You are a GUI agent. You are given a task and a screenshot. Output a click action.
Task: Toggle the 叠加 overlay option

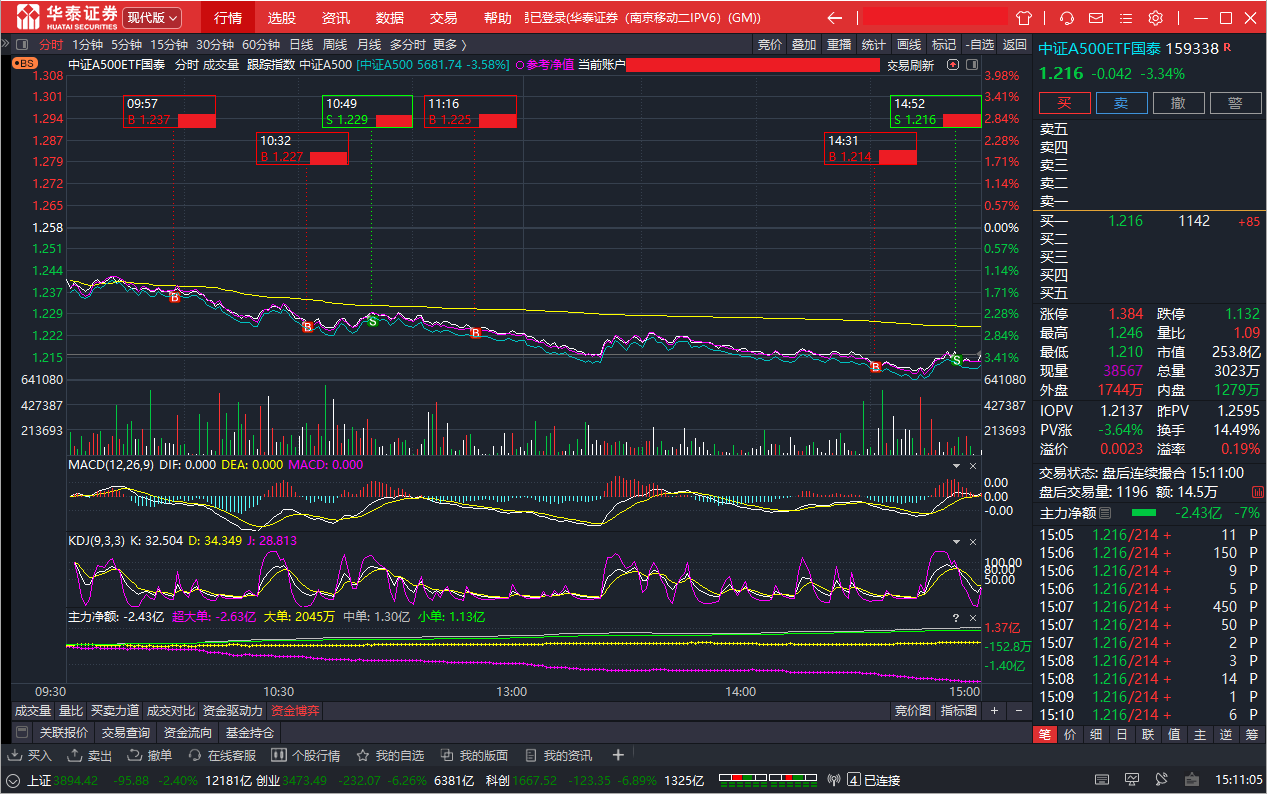pyautogui.click(x=804, y=44)
